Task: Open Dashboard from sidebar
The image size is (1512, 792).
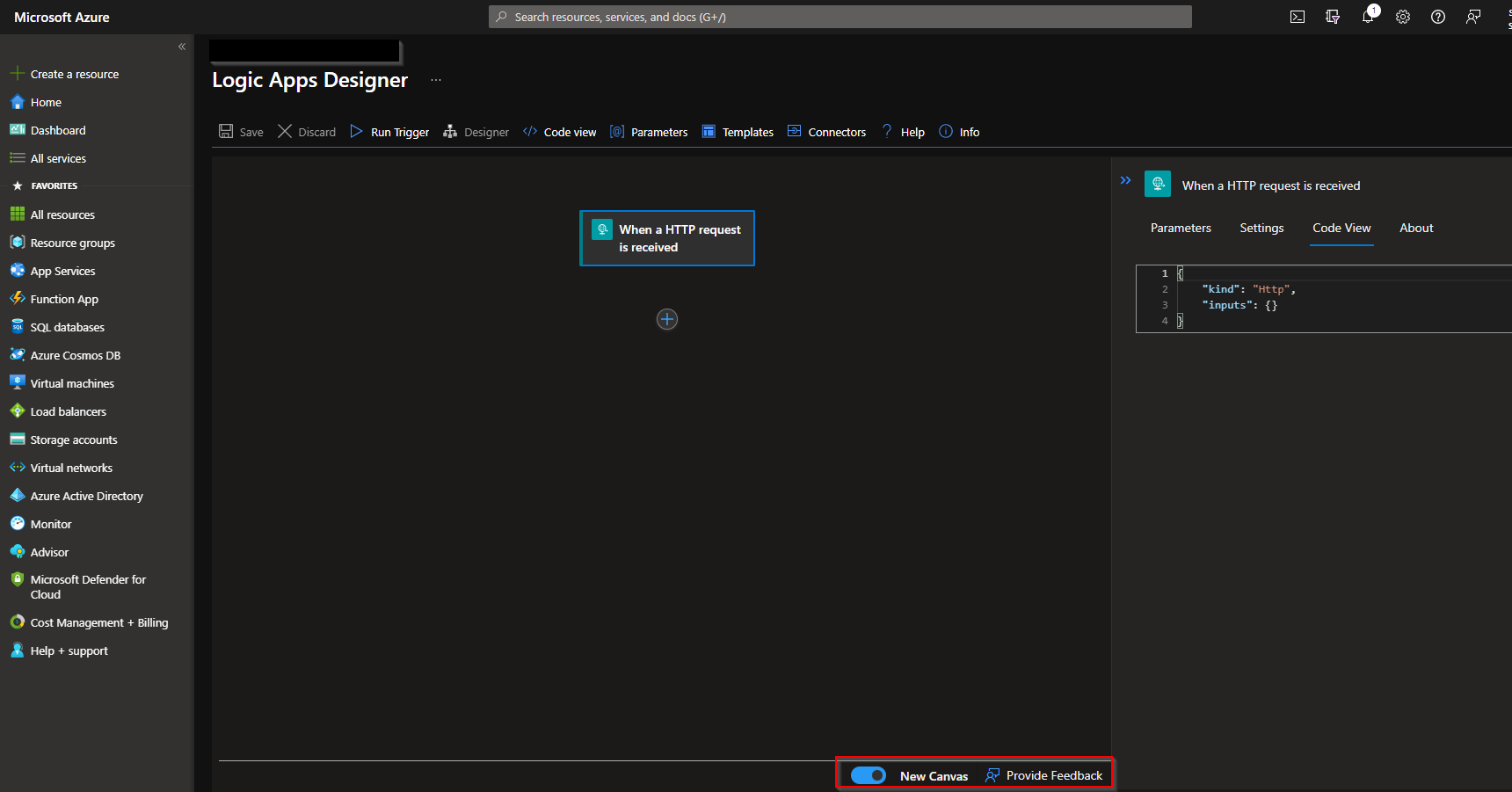Action: click(x=58, y=131)
